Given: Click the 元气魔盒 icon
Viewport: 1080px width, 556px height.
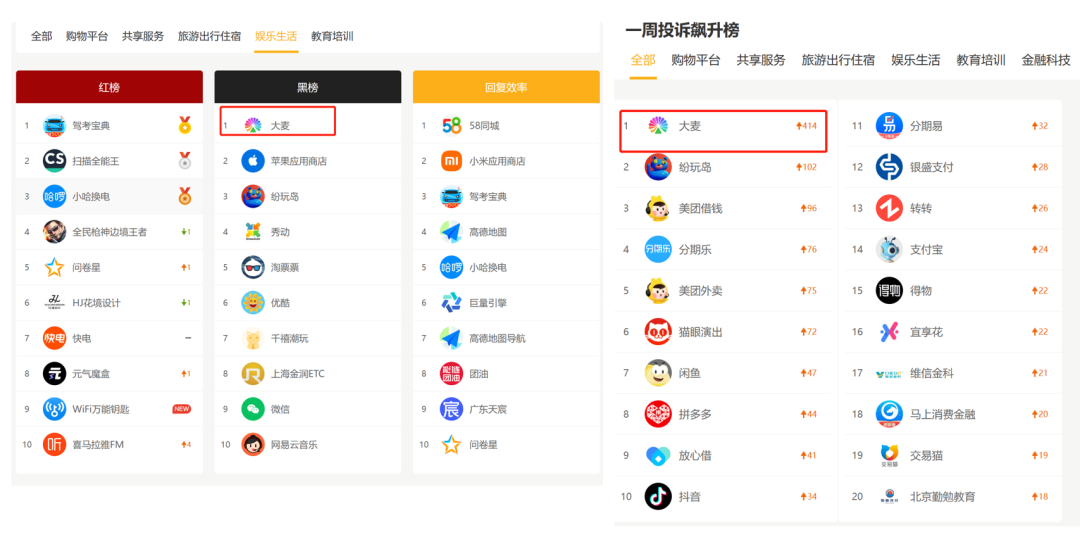Looking at the screenshot, I should click(54, 373).
